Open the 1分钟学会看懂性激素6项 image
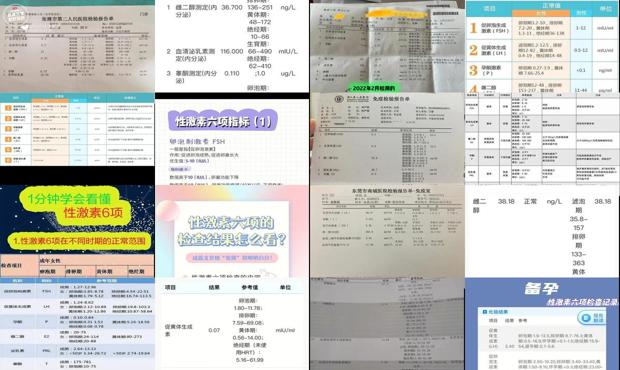This screenshot has width=620, height=370. (x=77, y=230)
